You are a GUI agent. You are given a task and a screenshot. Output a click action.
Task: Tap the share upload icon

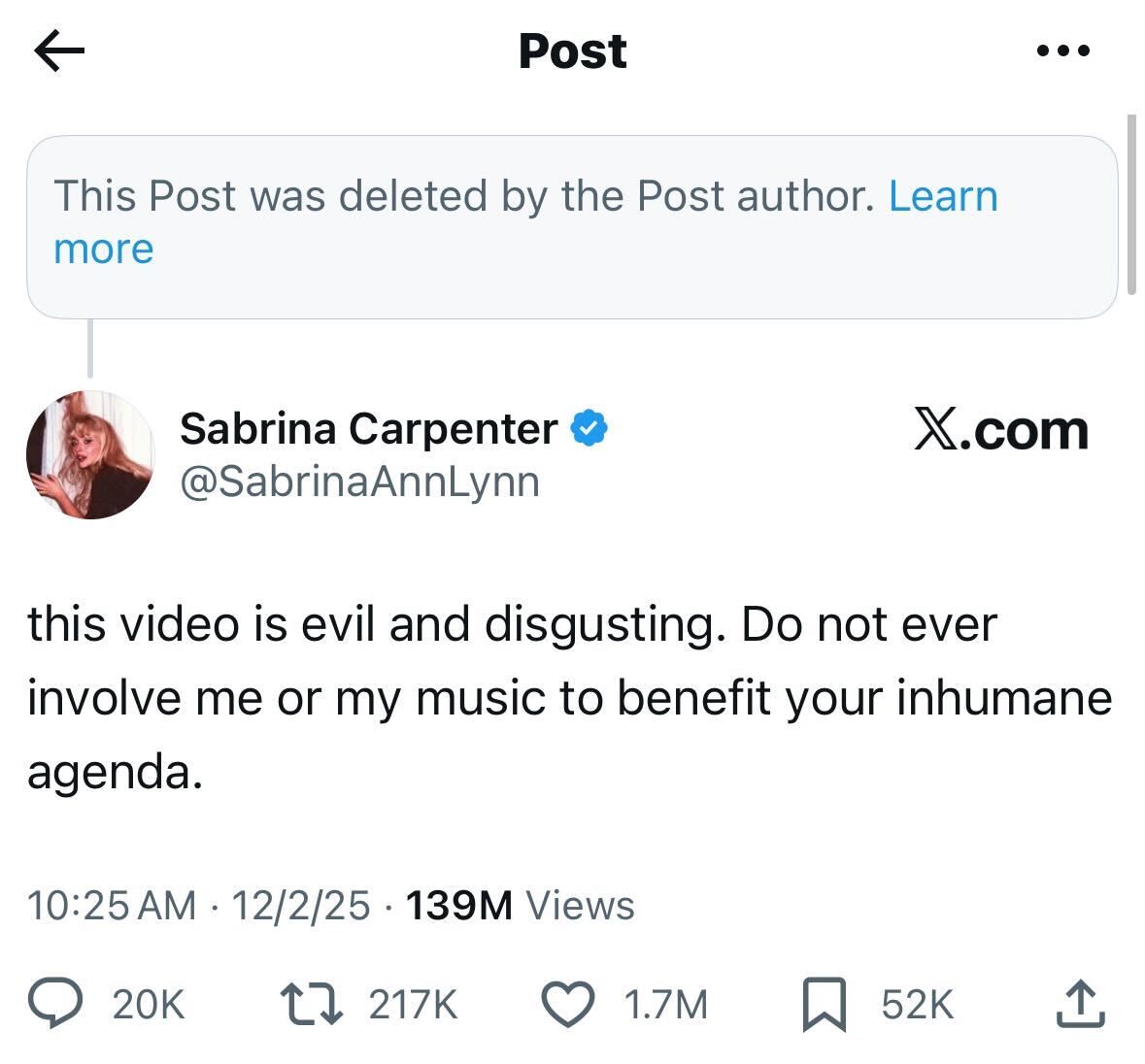point(1080,1004)
